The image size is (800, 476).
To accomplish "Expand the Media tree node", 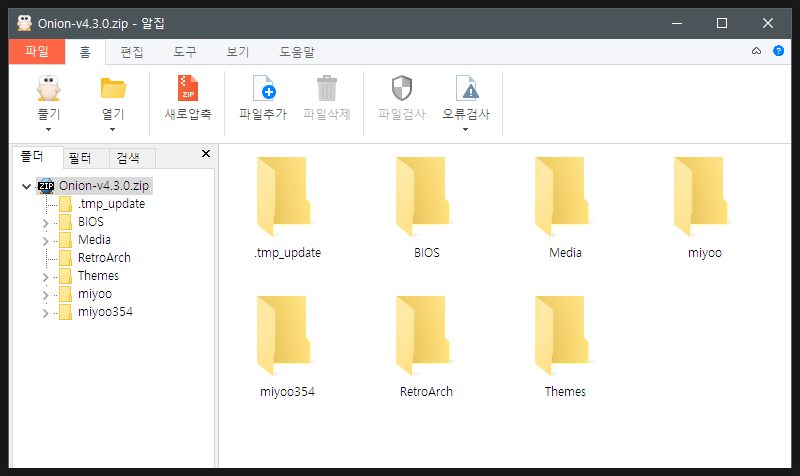I will (x=45, y=241).
